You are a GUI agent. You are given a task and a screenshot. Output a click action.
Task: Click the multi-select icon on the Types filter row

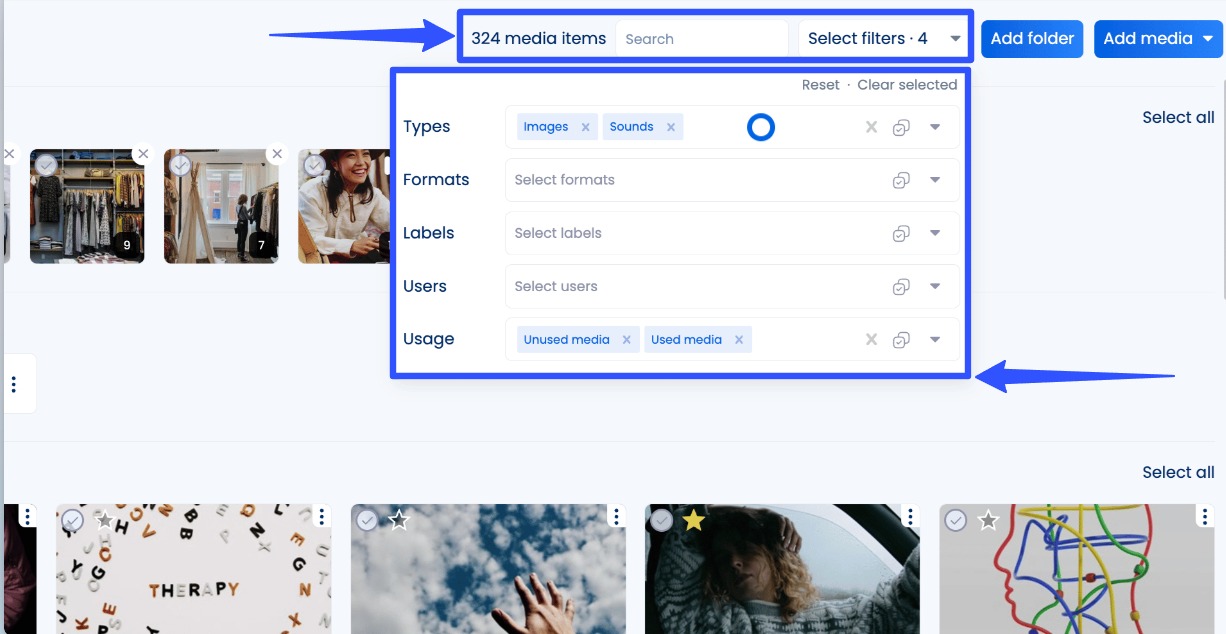901,126
